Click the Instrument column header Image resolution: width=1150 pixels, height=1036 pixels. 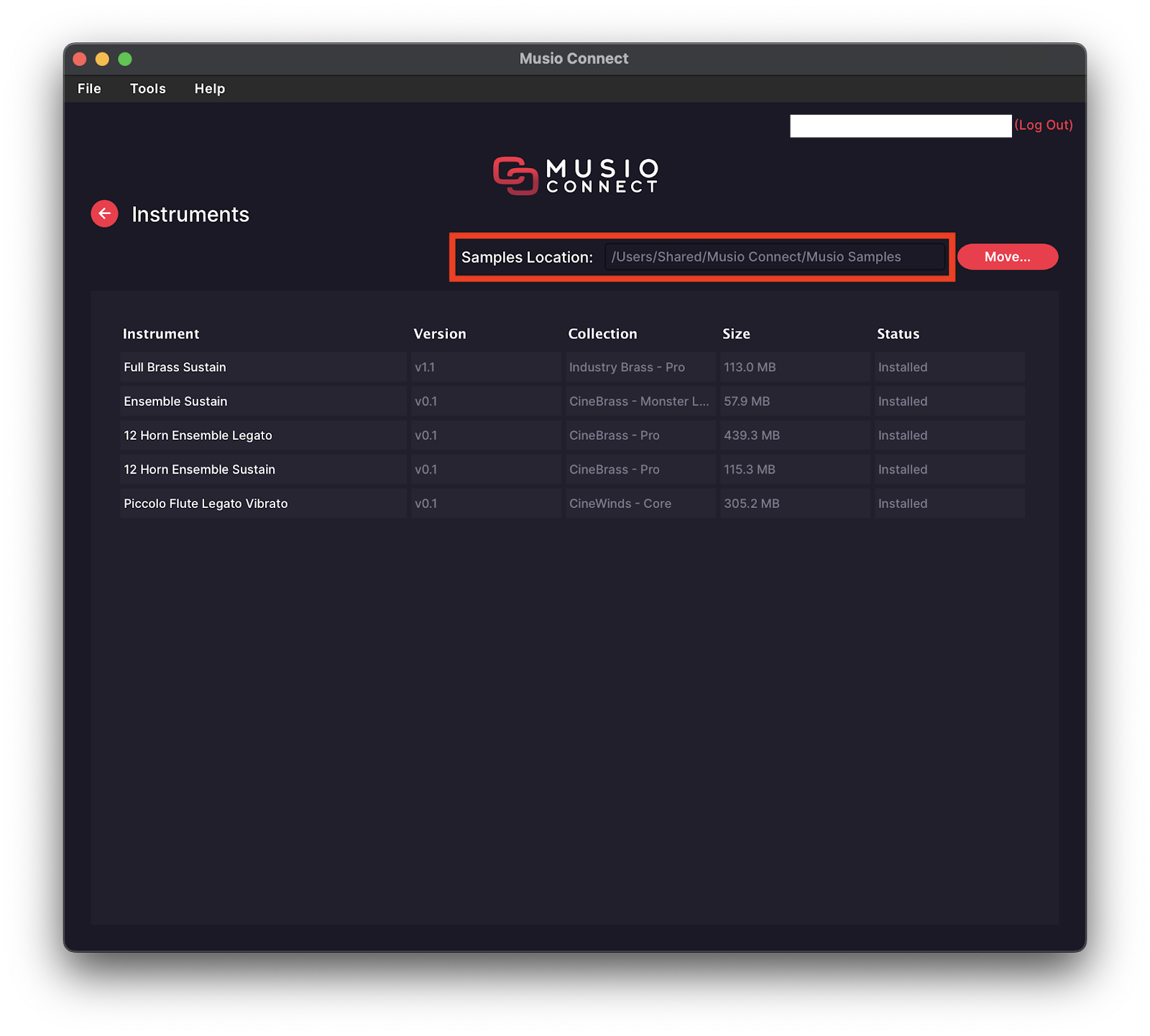161,334
